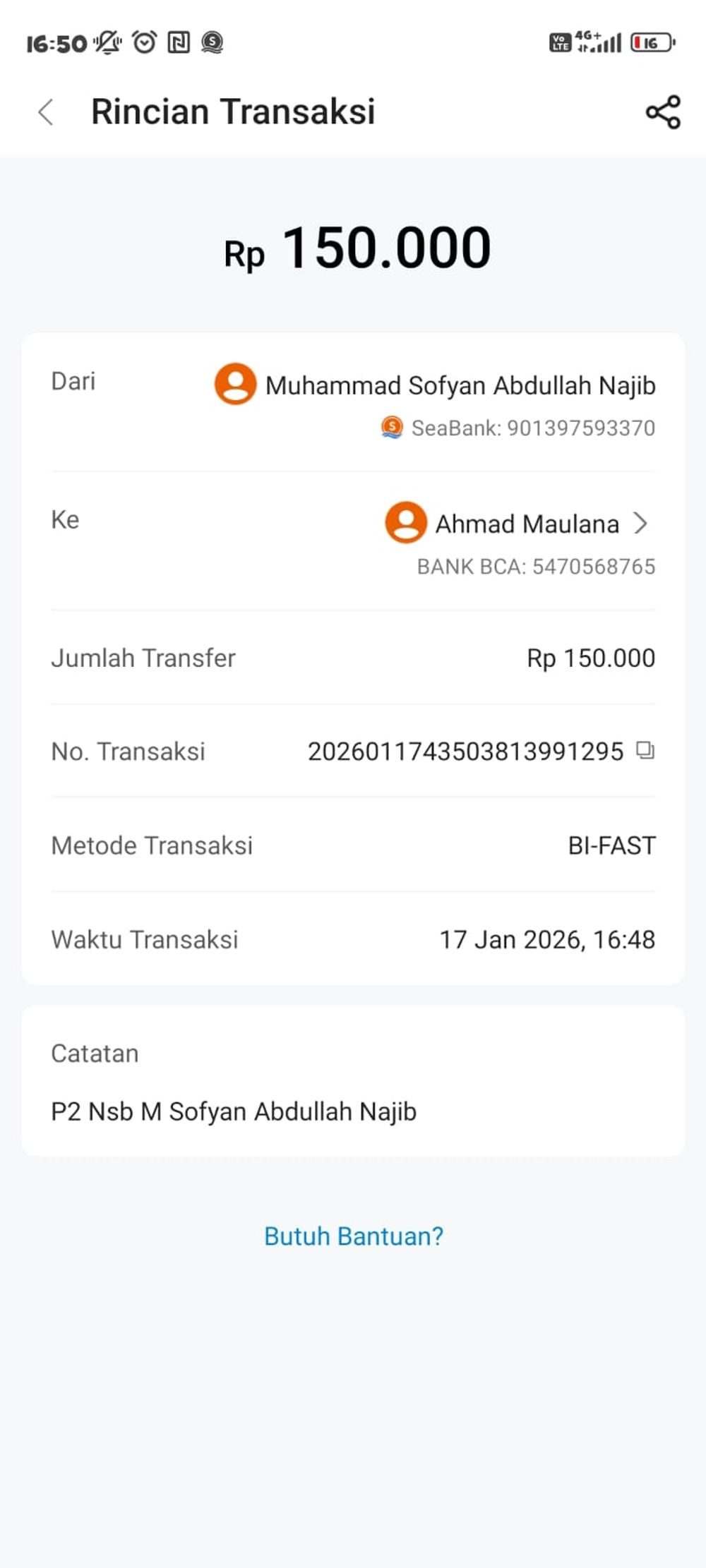The height and width of the screenshot is (1568, 706).
Task: Tap Ahmad Maulana's avatar icon
Action: click(405, 522)
